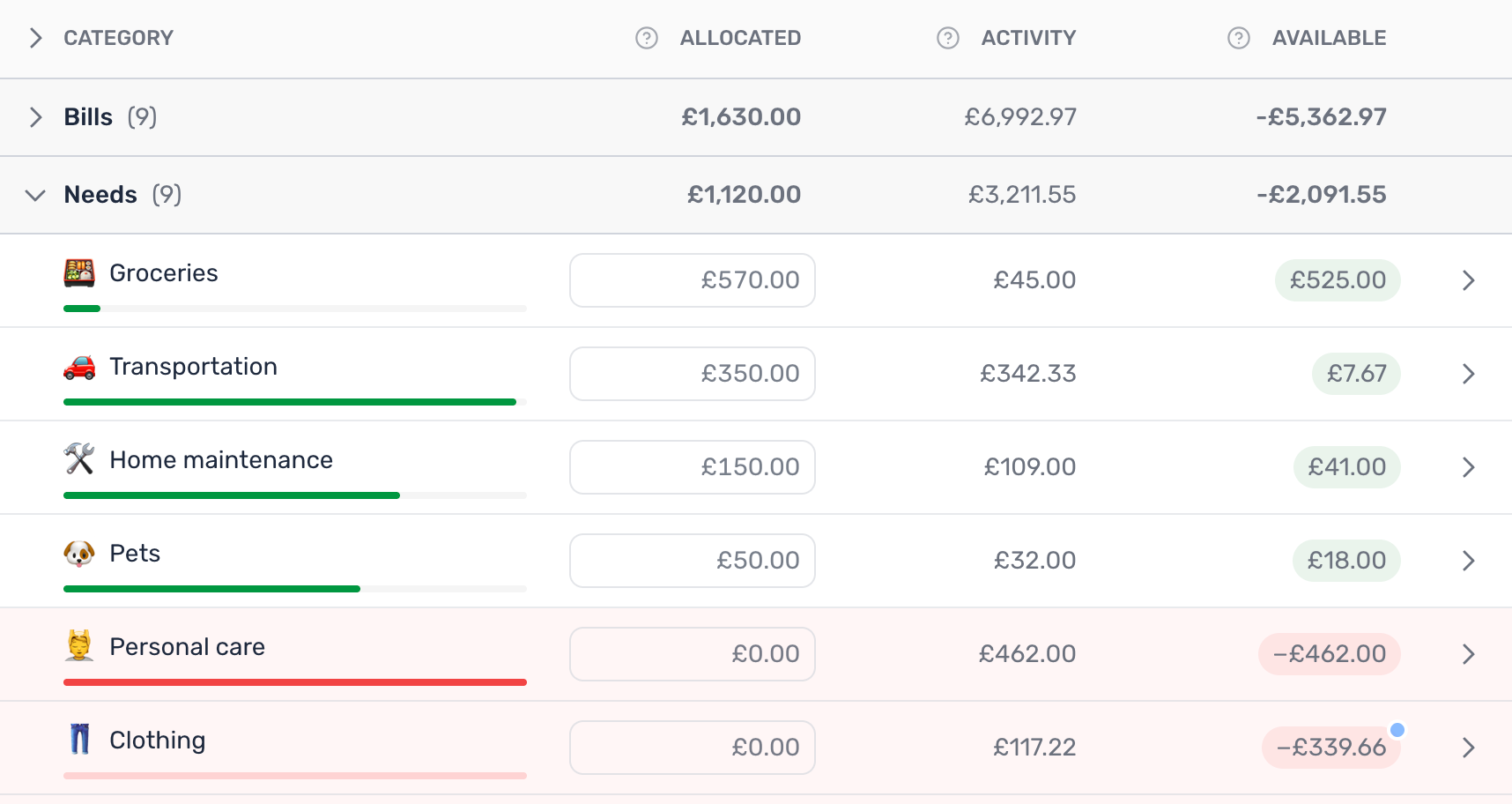Expand the Bills category group
Image resolution: width=1512 pixels, height=804 pixels.
tap(35, 116)
